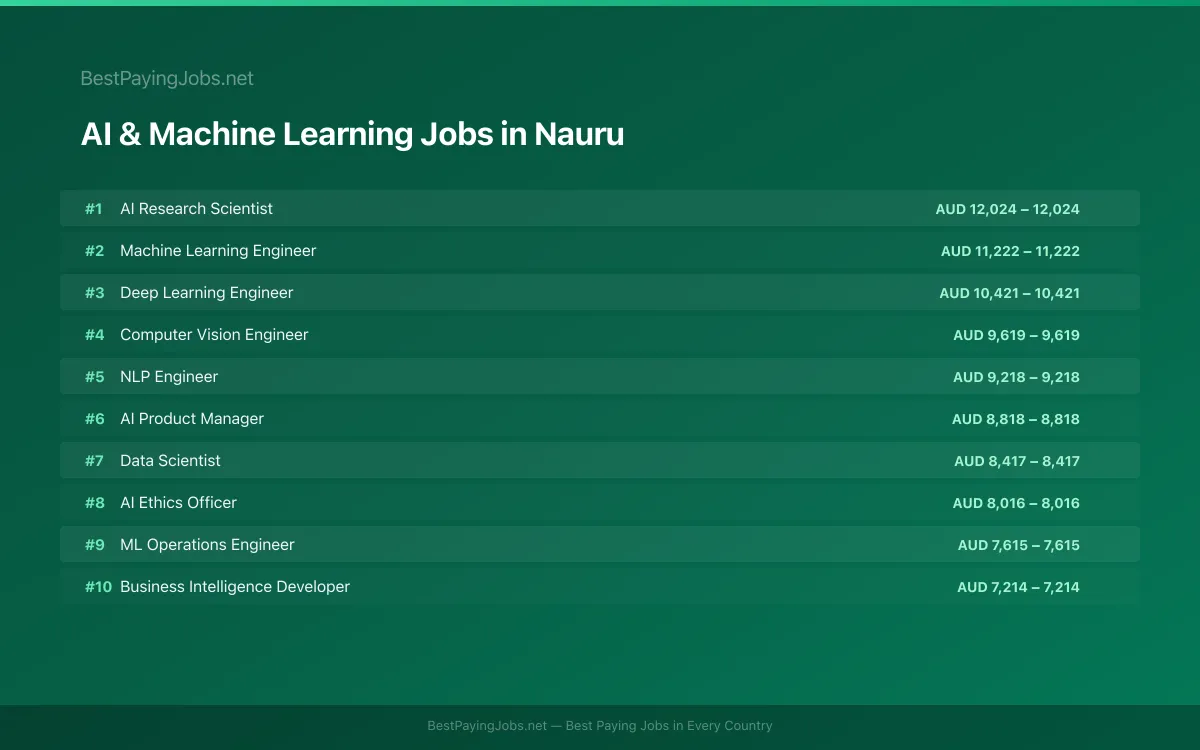1200x750 pixels.
Task: Click salary AUD 10,421 – 10,421
Action: pyautogui.click(x=1010, y=293)
